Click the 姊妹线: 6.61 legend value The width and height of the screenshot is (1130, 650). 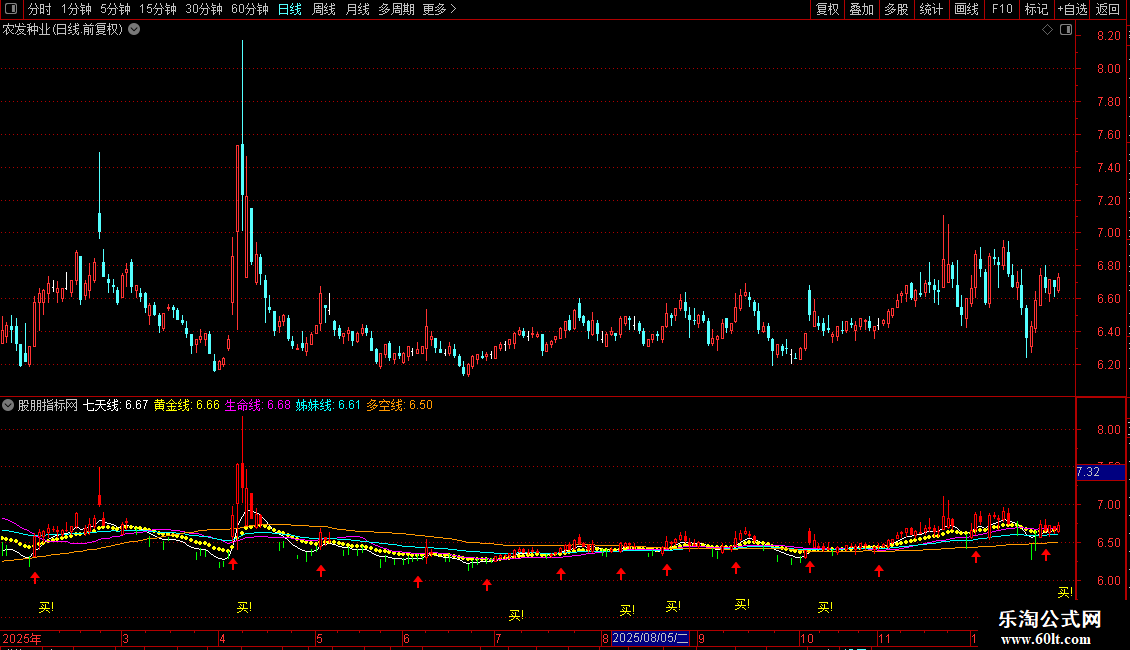click(328, 405)
